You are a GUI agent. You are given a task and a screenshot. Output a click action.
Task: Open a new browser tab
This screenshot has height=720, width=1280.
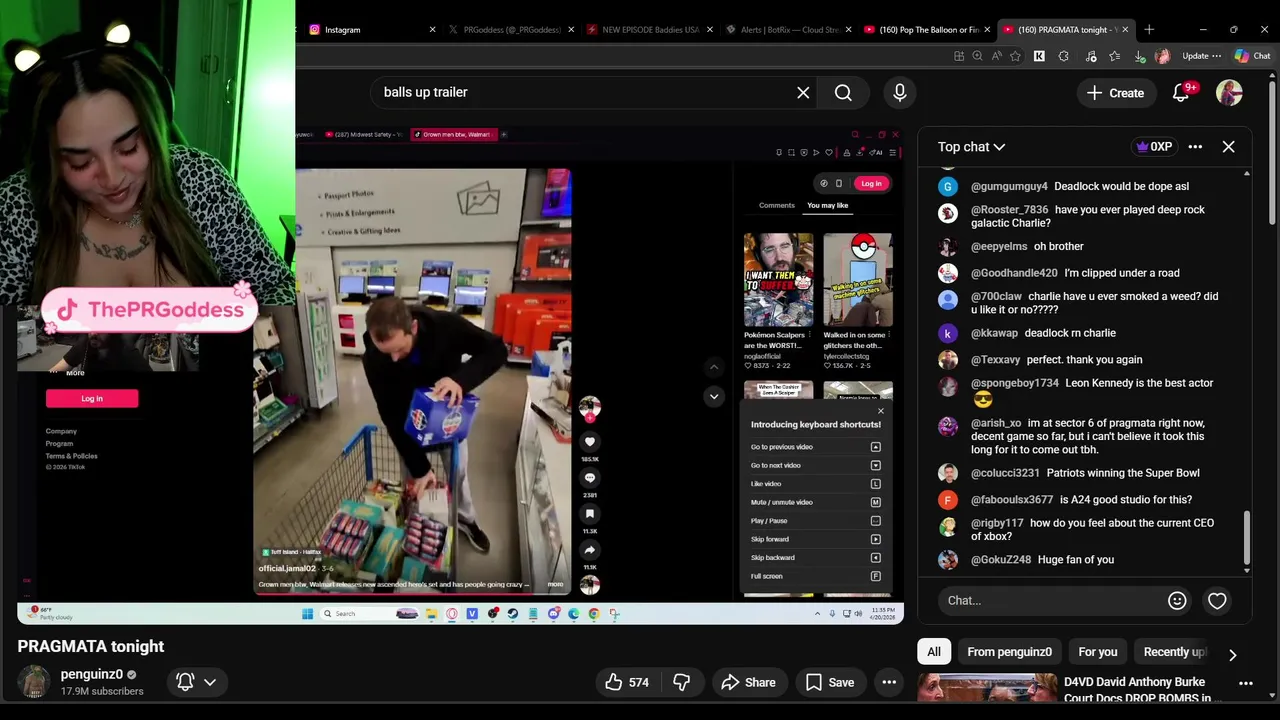click(x=1149, y=29)
